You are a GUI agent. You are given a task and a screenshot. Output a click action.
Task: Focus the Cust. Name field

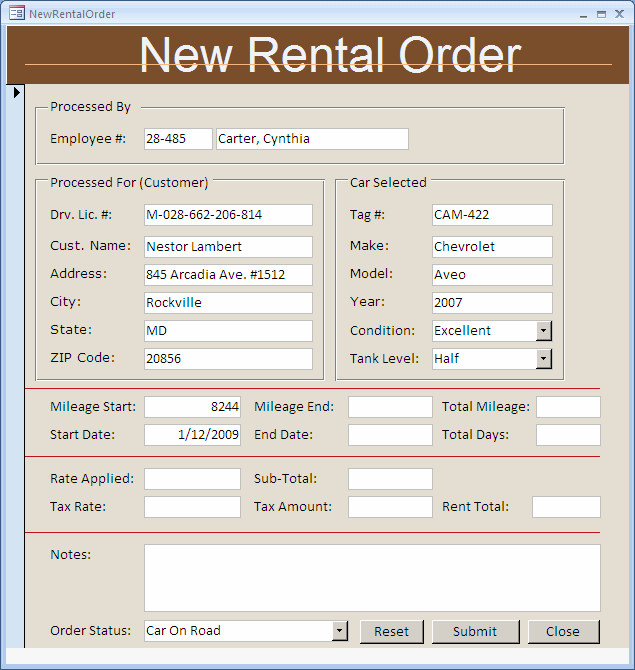pyautogui.click(x=228, y=247)
